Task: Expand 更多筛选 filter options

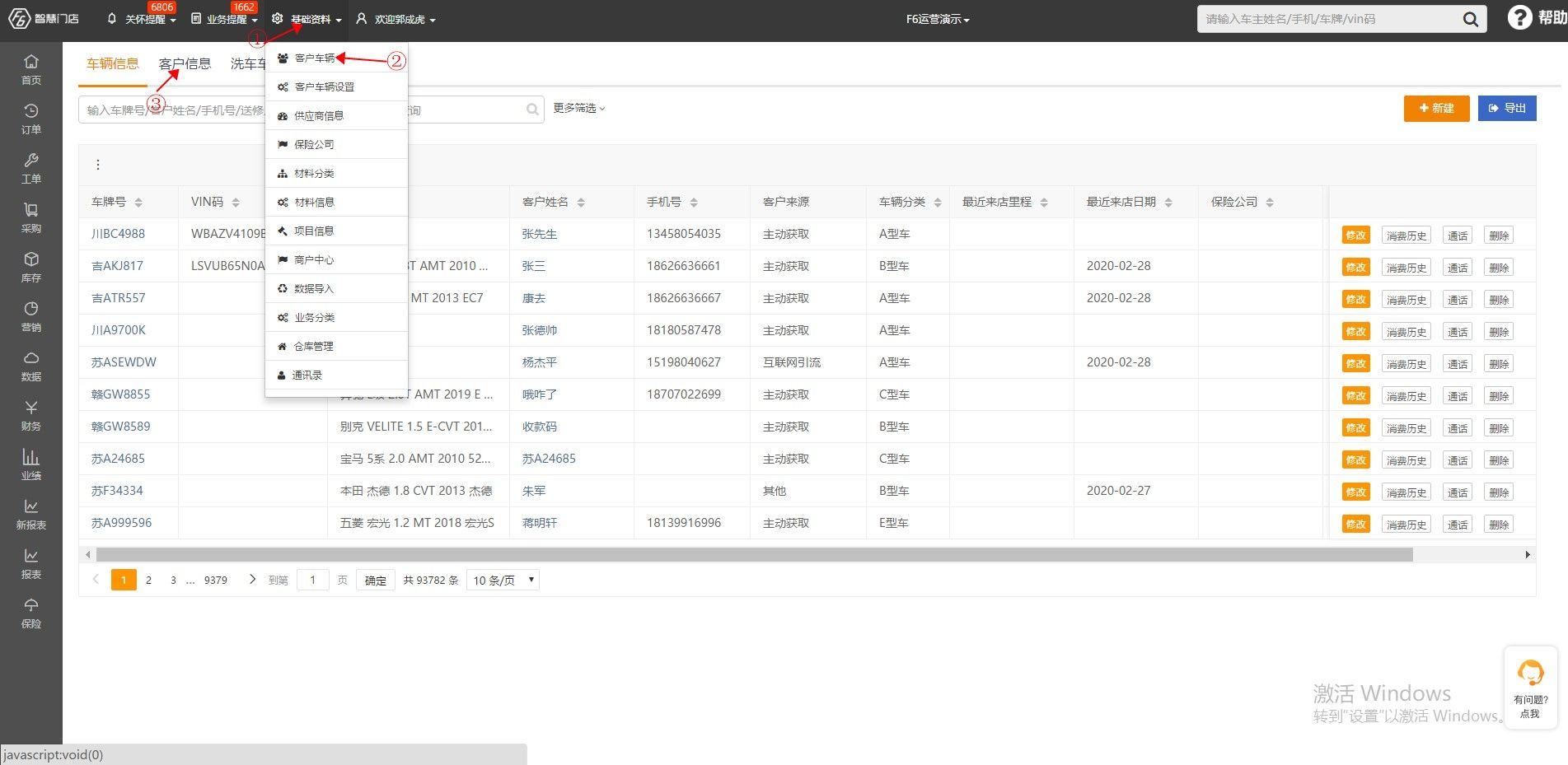Action: click(x=579, y=108)
